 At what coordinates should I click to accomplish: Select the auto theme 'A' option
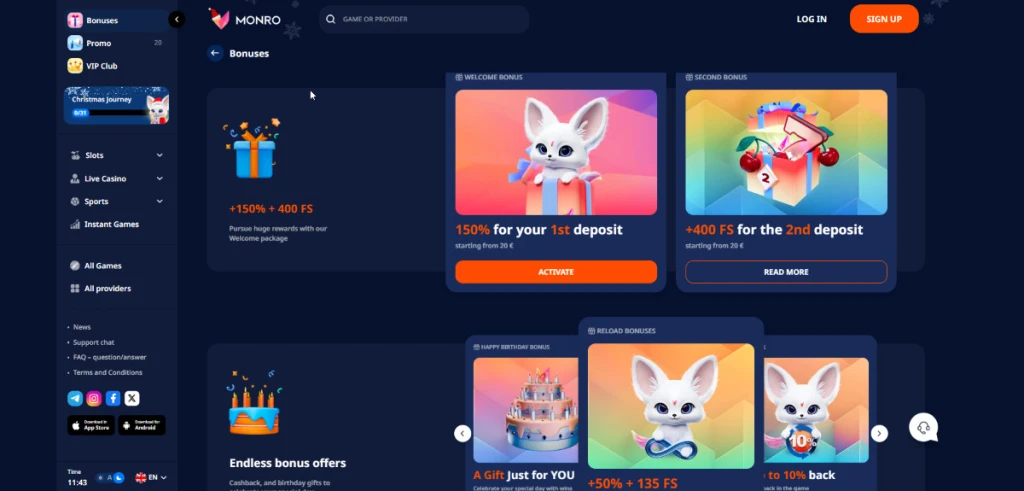click(x=109, y=478)
